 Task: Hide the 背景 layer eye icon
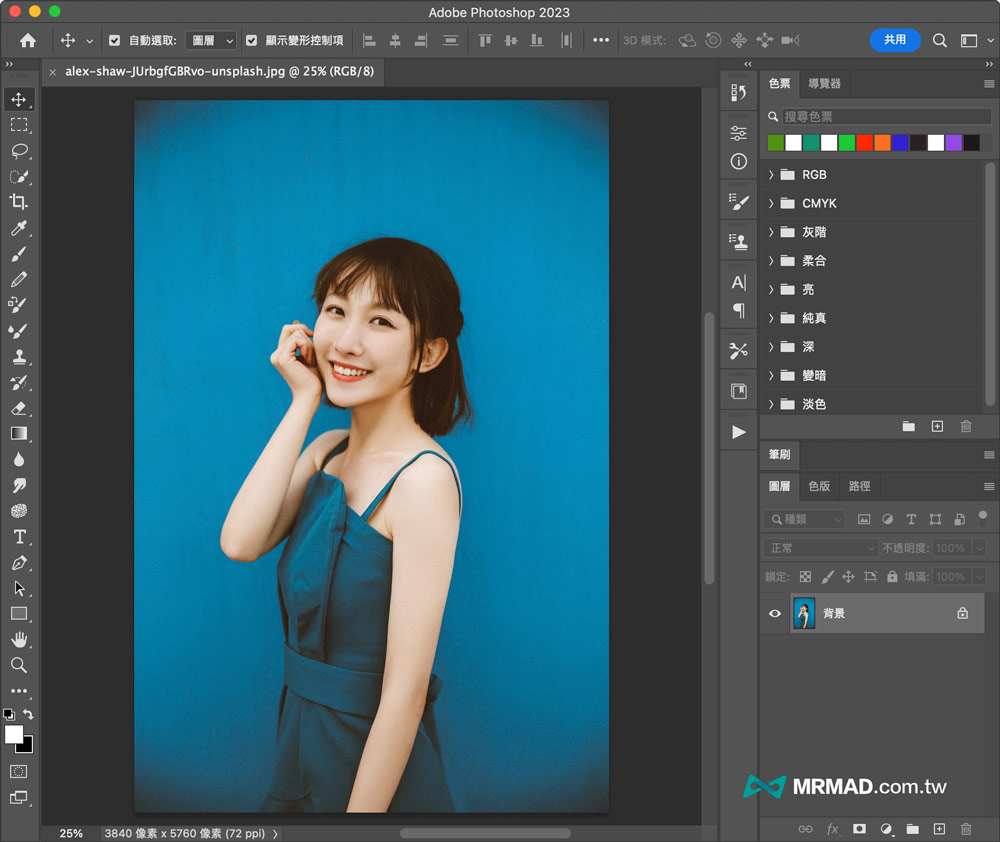pos(775,613)
